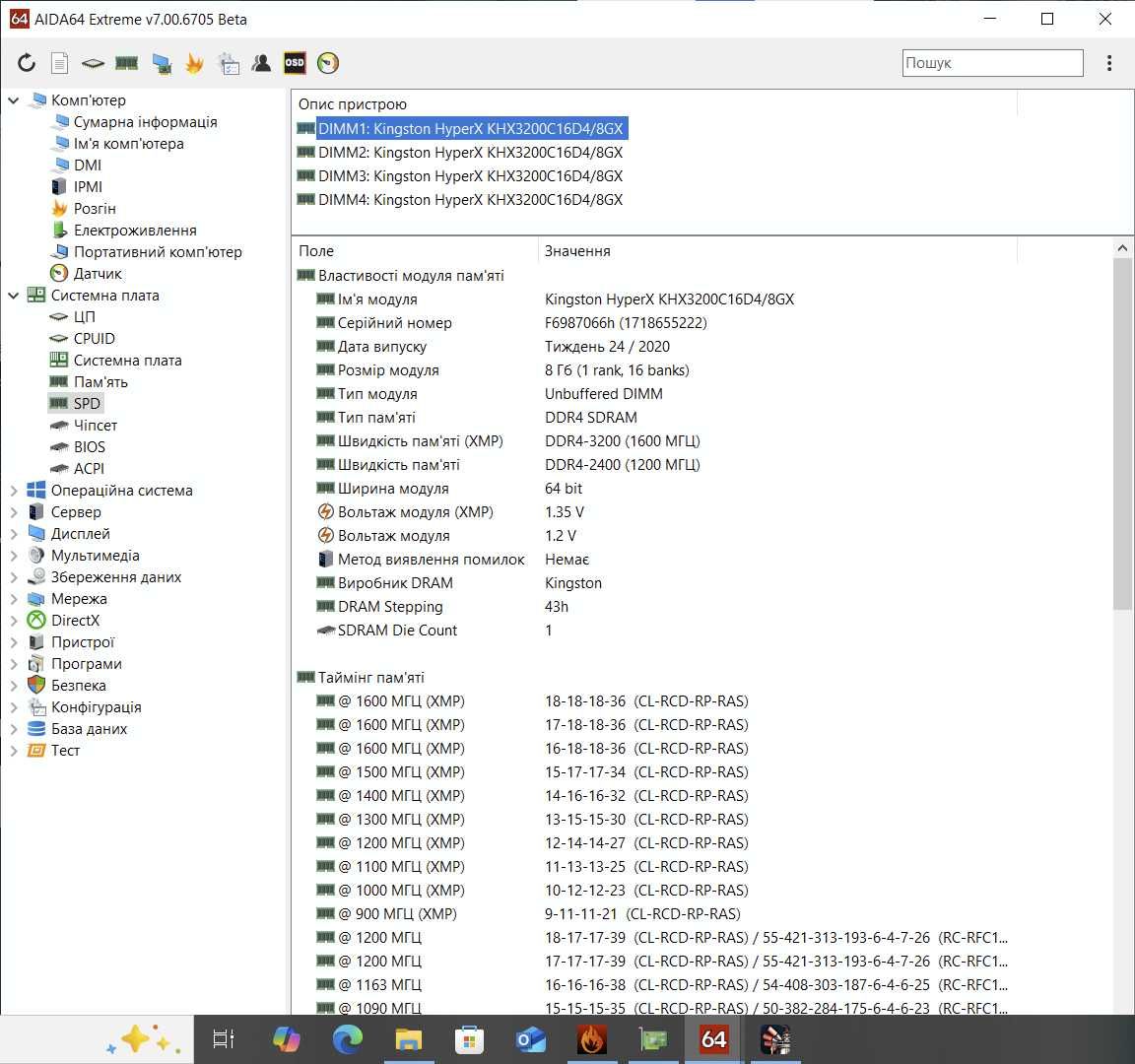Collapse the Системна плата parent node

coord(13,296)
